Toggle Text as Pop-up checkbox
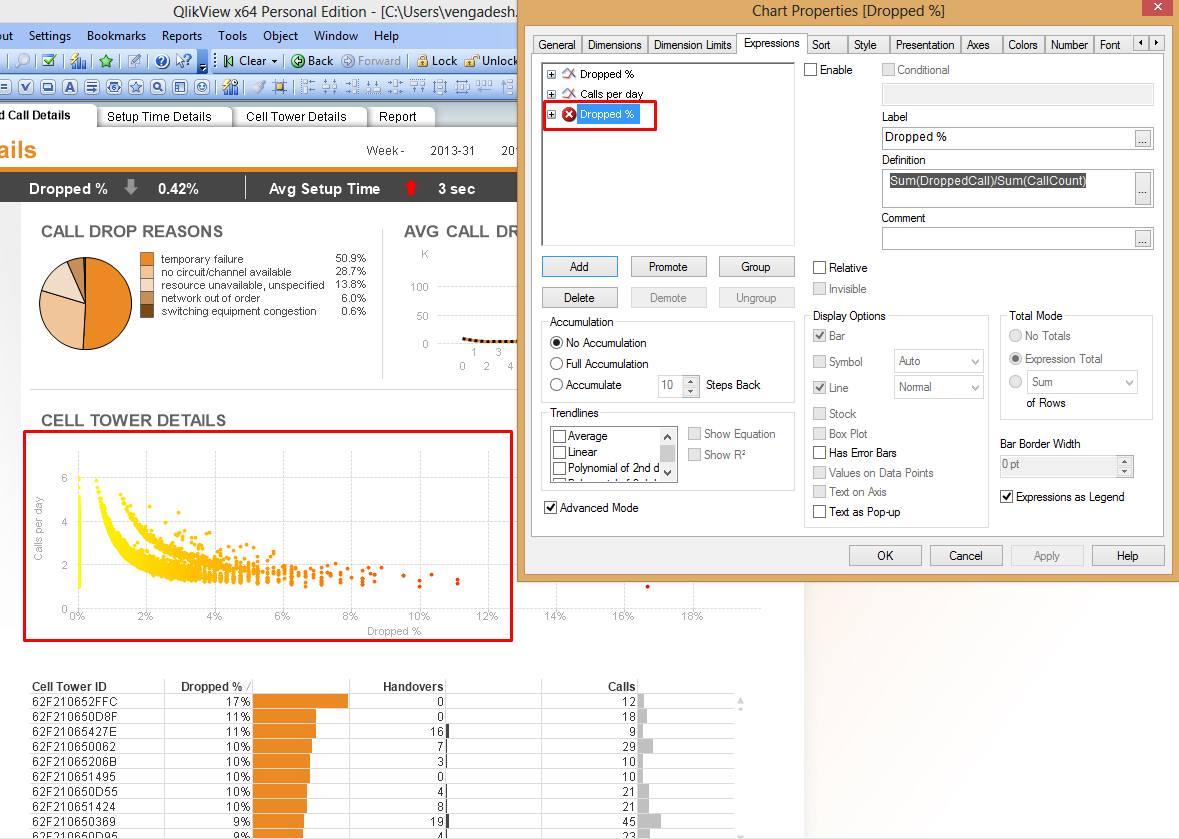The width and height of the screenshot is (1179, 839). (820, 511)
